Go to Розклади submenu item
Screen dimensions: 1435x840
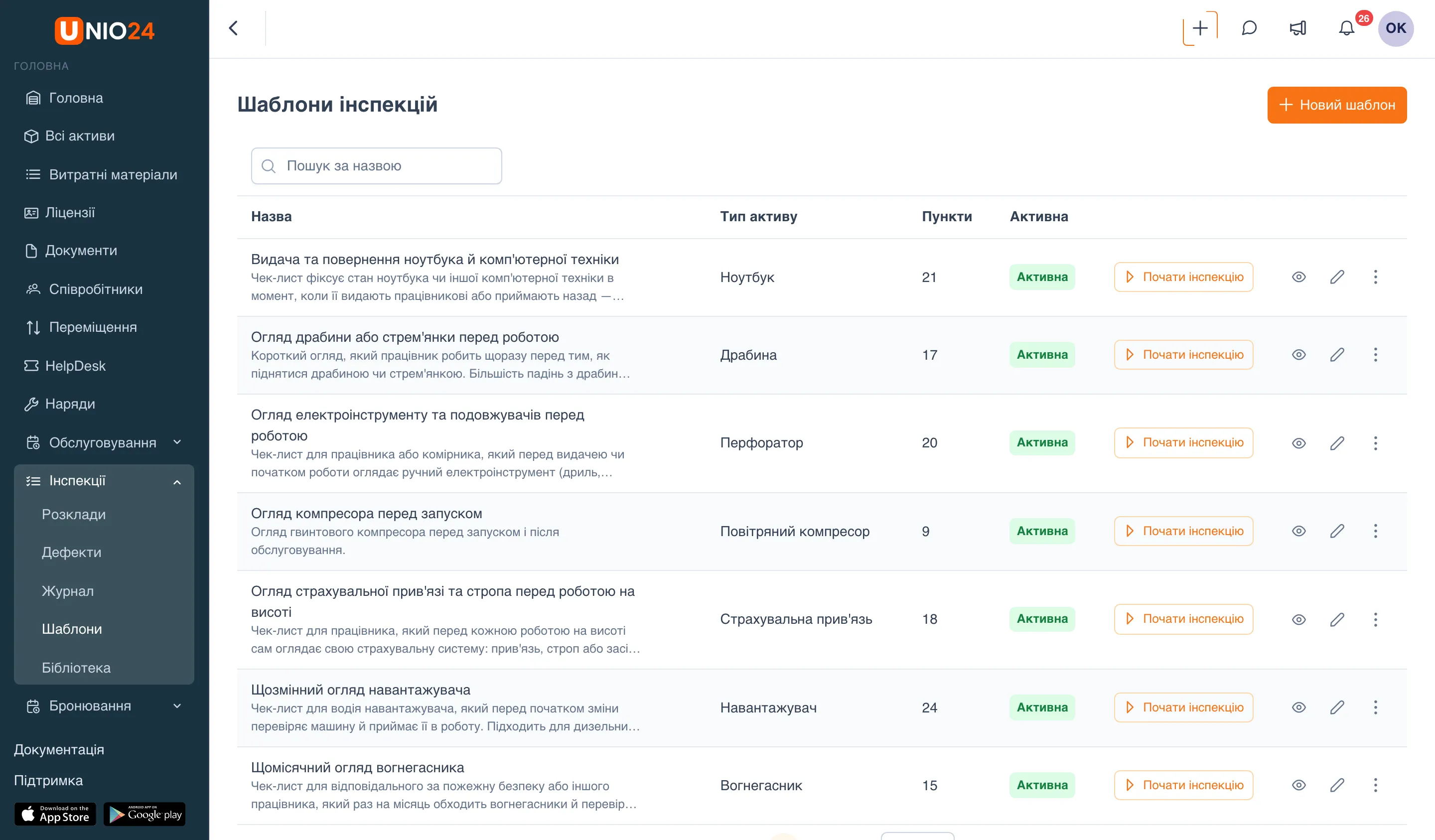pyautogui.click(x=73, y=514)
